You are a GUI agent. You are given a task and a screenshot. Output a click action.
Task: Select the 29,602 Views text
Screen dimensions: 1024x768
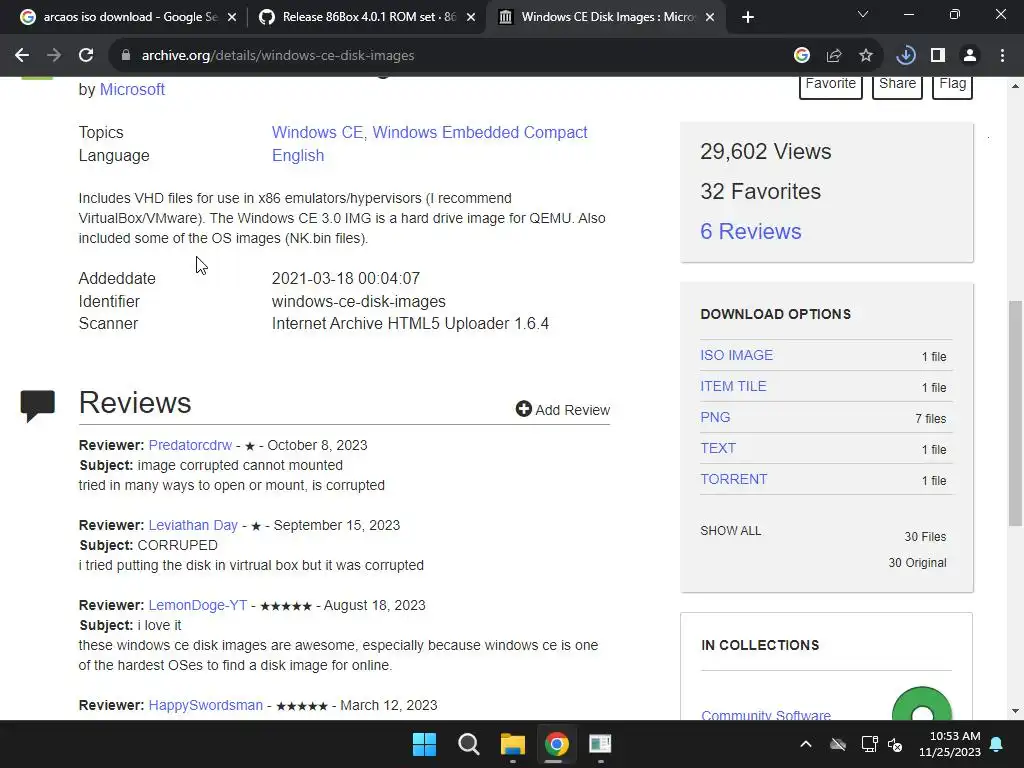coord(765,152)
